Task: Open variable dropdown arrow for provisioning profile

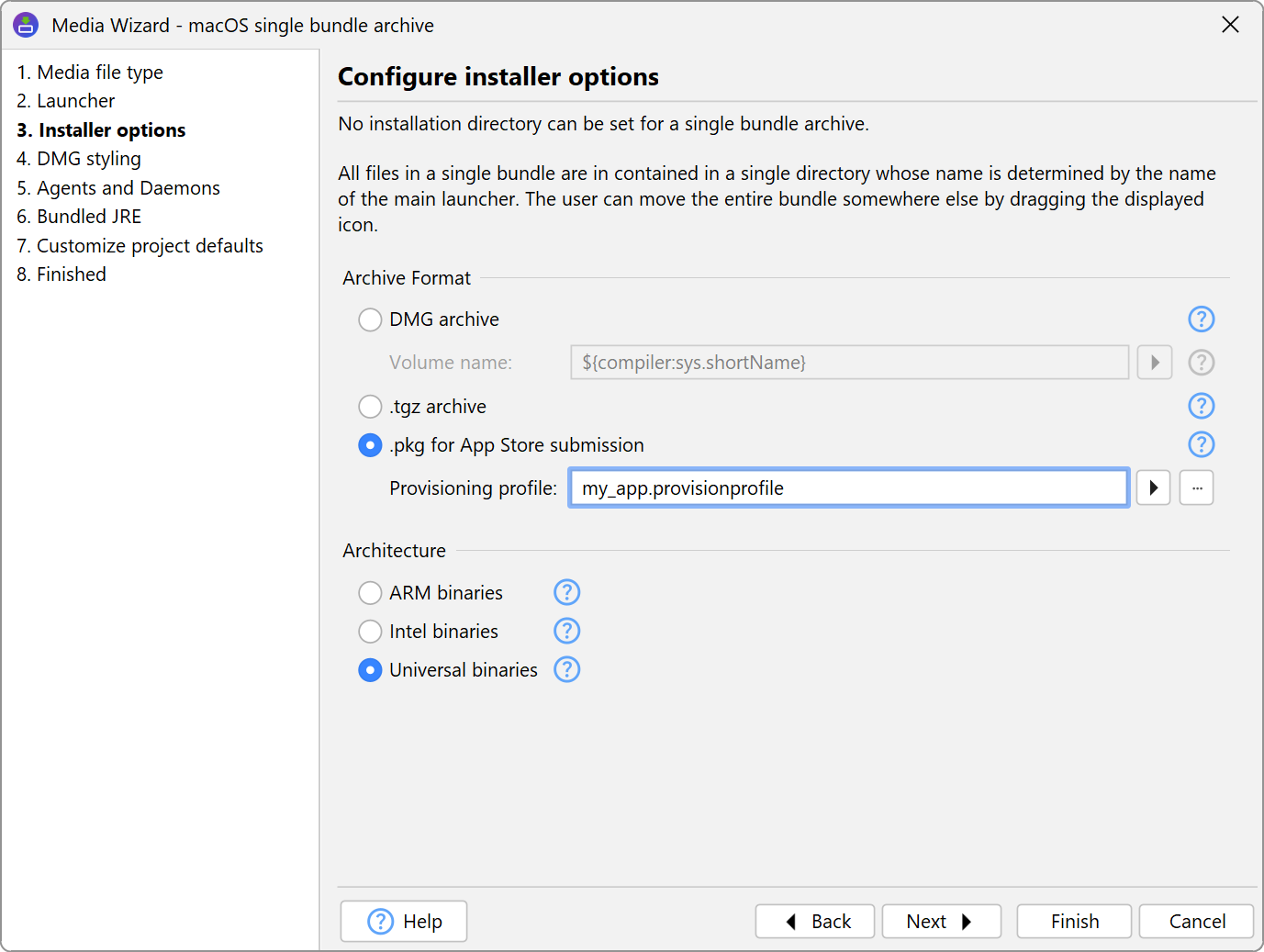Action: (1153, 488)
